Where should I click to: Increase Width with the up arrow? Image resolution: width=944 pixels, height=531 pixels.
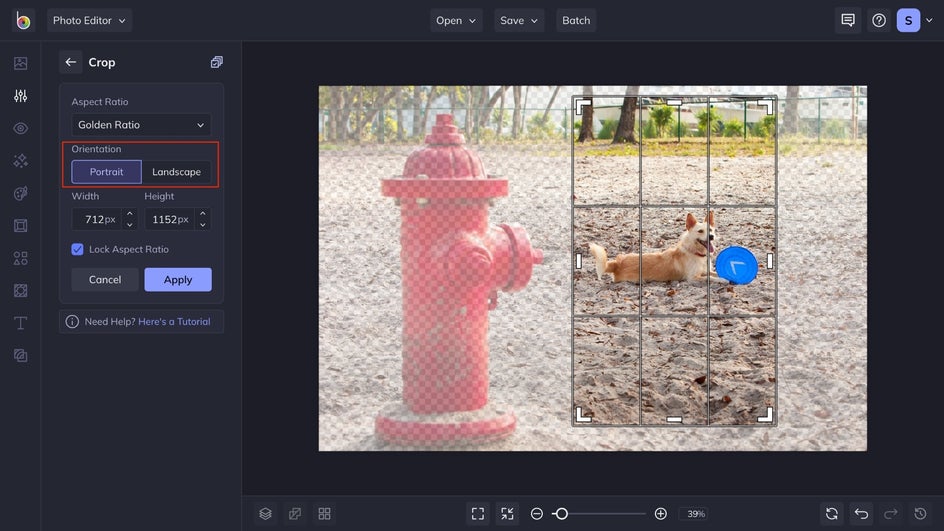pos(129,213)
